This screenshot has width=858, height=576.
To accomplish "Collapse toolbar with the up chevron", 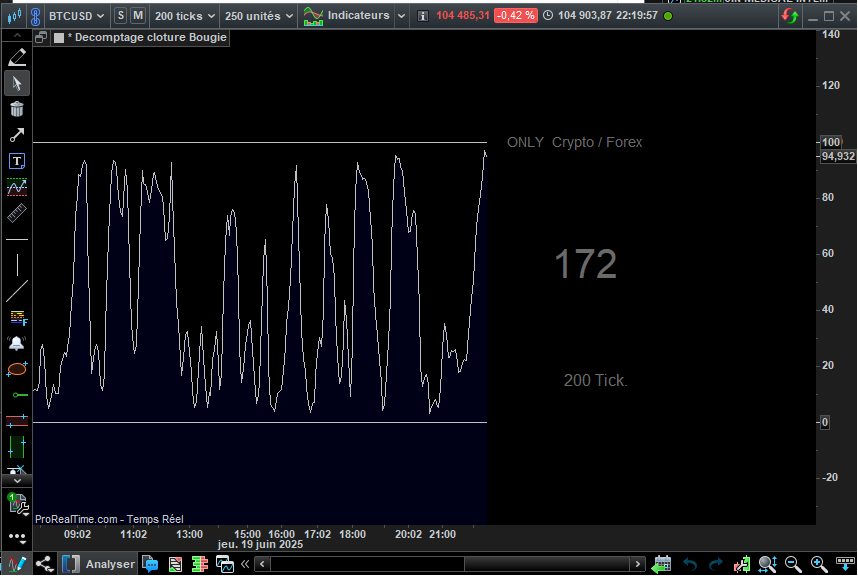I will (x=17, y=35).
